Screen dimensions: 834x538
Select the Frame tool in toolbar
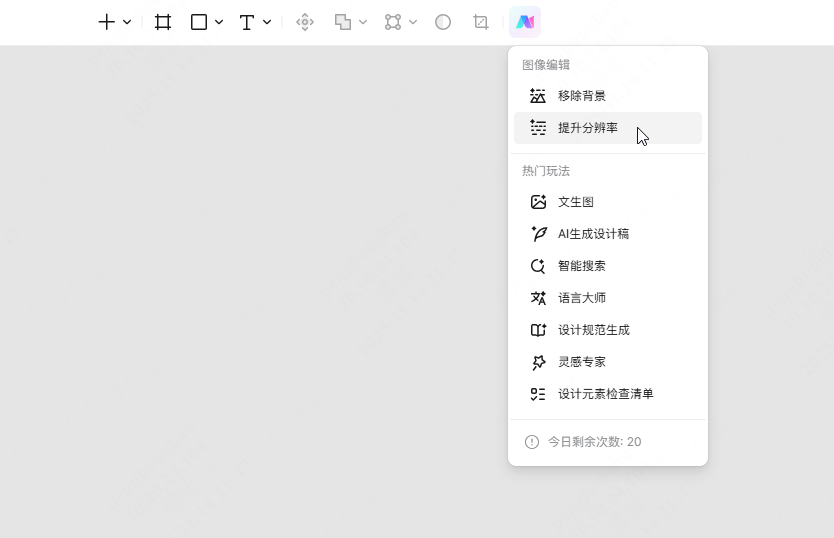pyautogui.click(x=163, y=22)
